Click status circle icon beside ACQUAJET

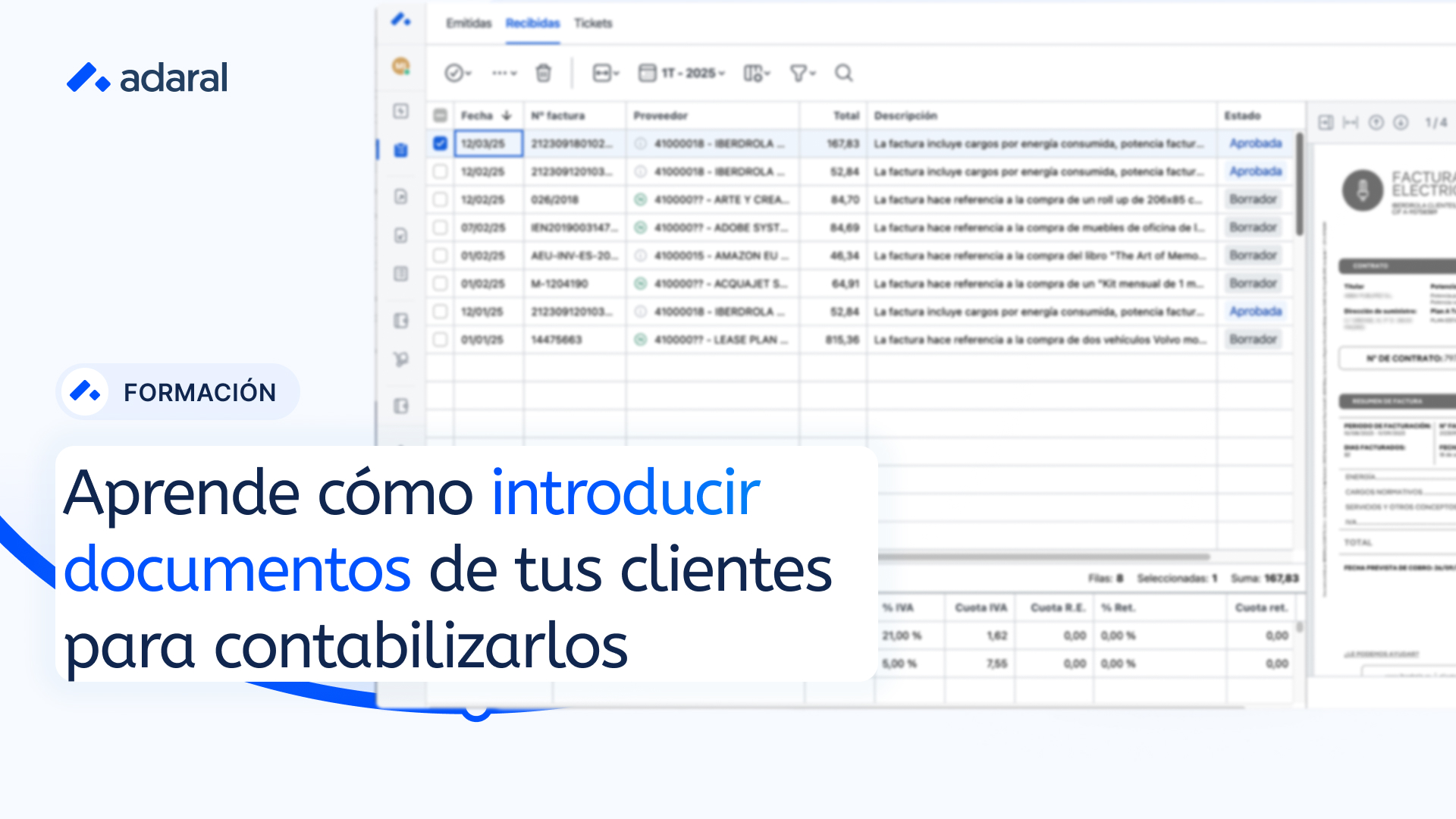[640, 284]
